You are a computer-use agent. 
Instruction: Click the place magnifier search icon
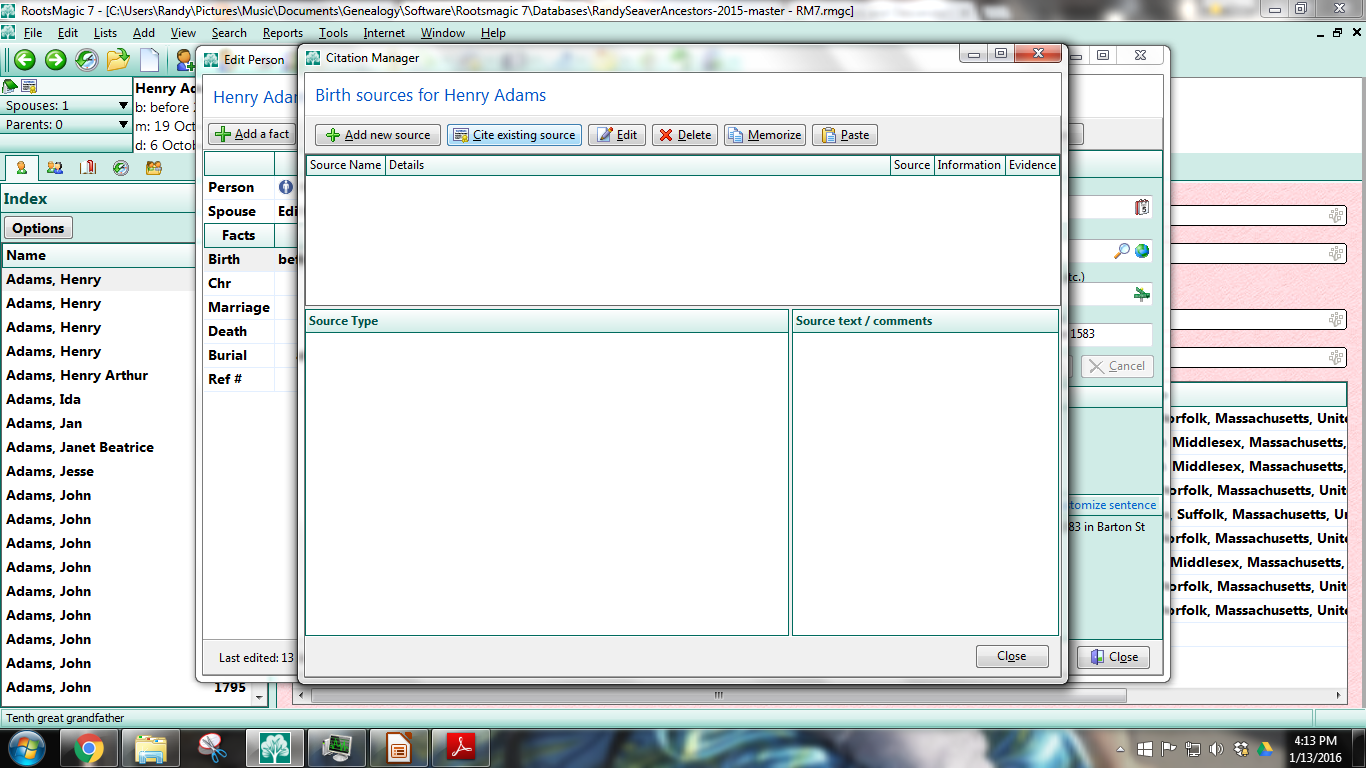pos(1122,251)
